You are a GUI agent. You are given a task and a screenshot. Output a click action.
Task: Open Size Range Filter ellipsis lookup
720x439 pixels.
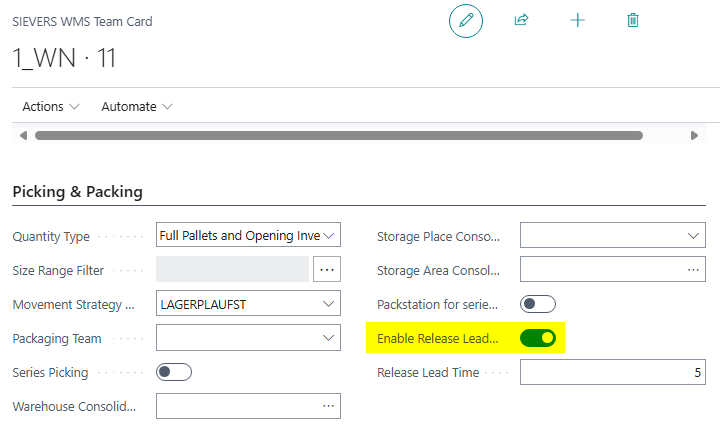tap(327, 269)
